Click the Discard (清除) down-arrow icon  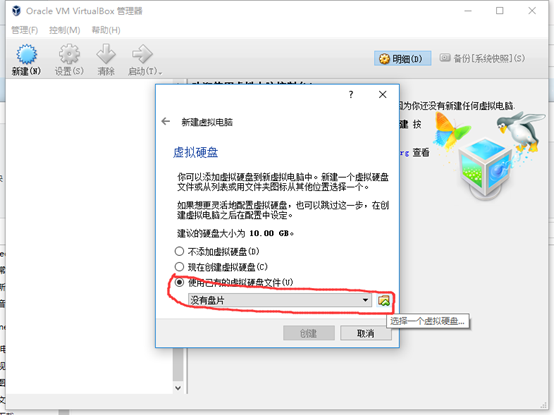coord(106,54)
